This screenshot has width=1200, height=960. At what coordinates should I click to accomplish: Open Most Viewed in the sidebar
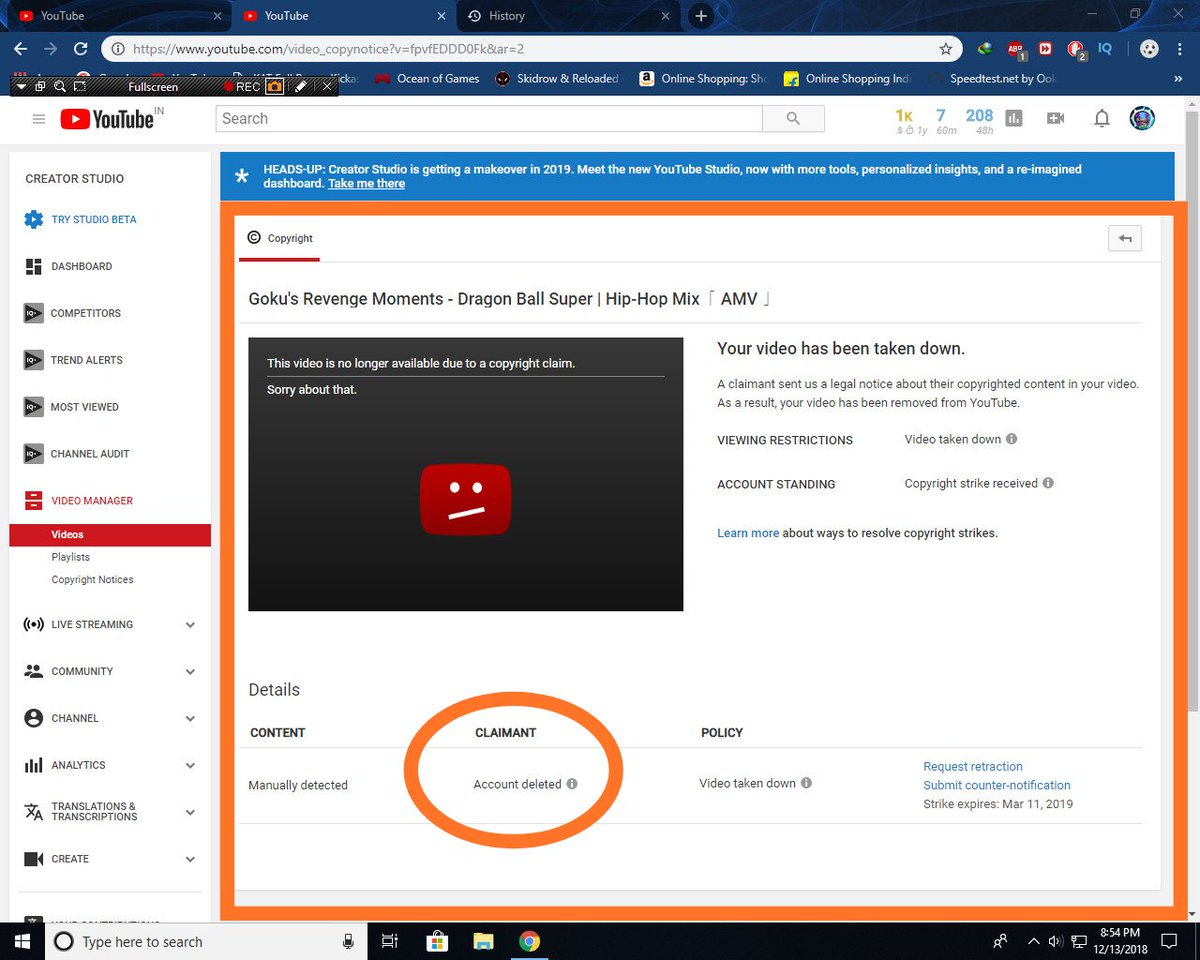pos(71,407)
